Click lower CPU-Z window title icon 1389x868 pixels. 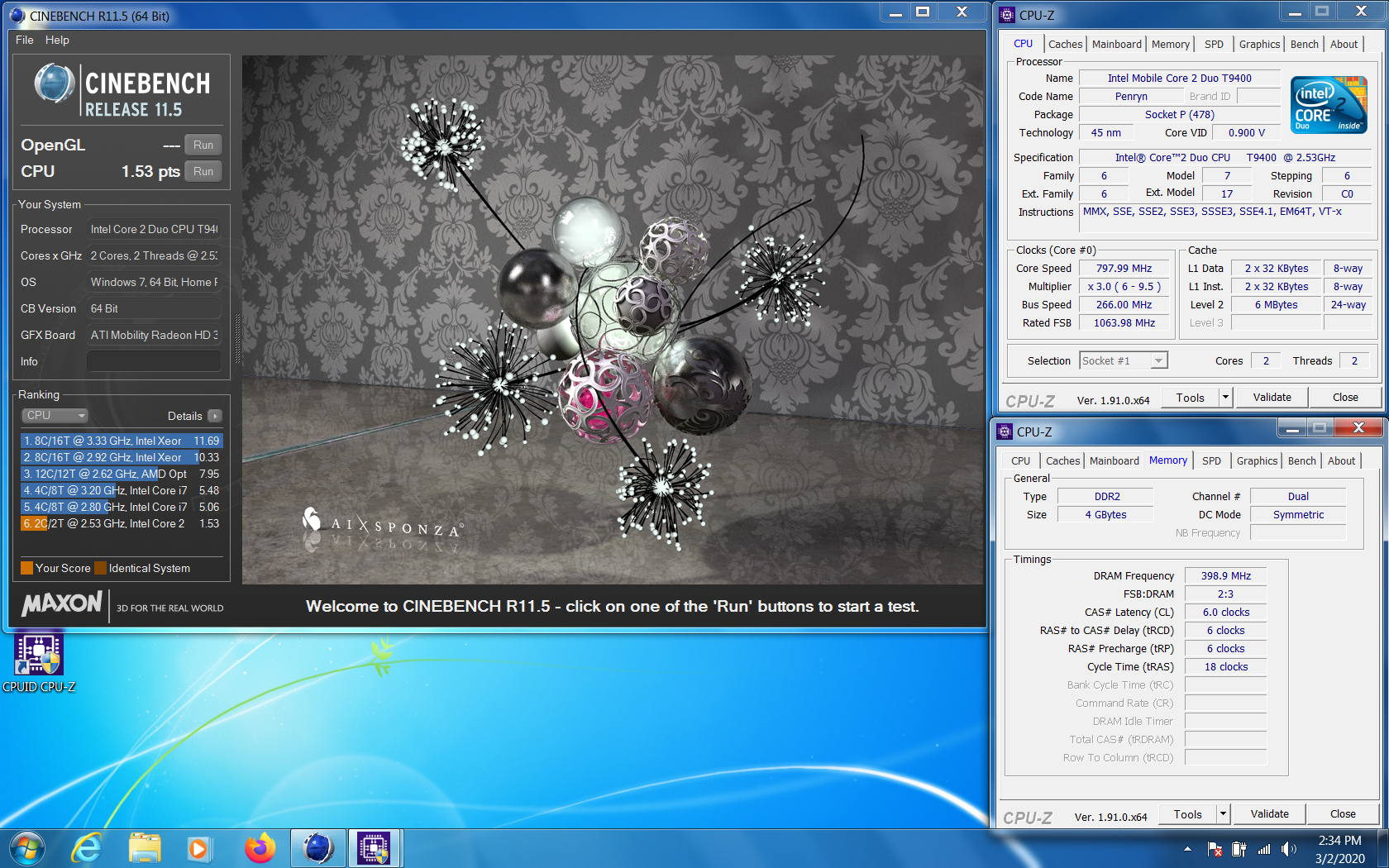pyautogui.click(x=1005, y=432)
